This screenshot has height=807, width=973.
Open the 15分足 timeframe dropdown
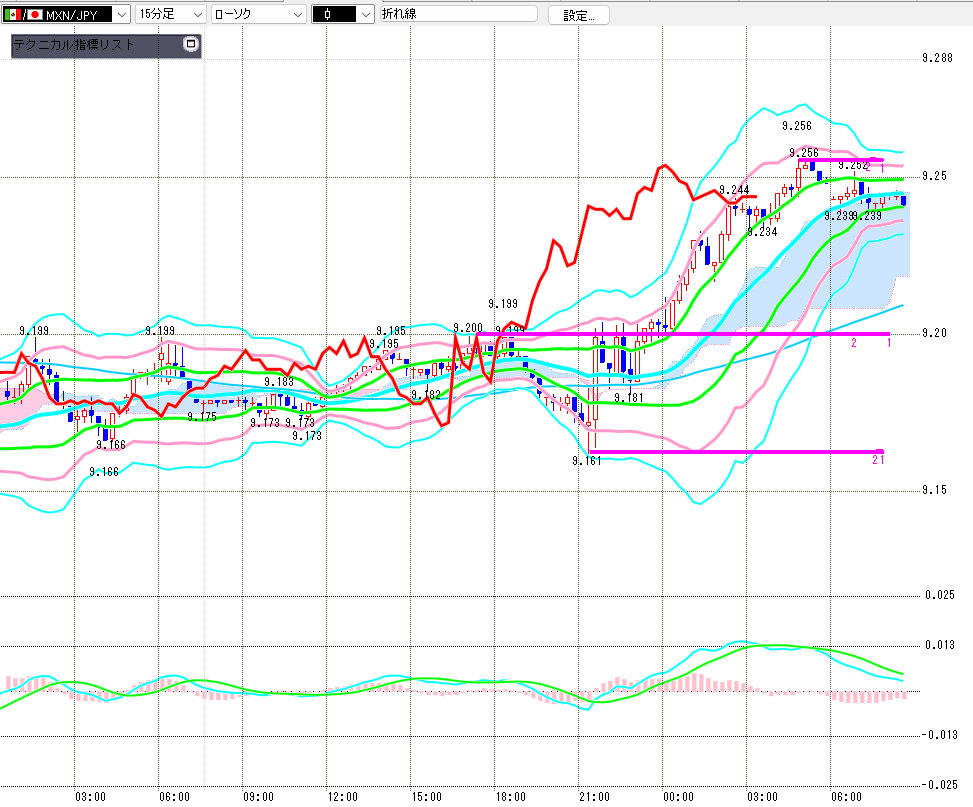tap(171, 14)
